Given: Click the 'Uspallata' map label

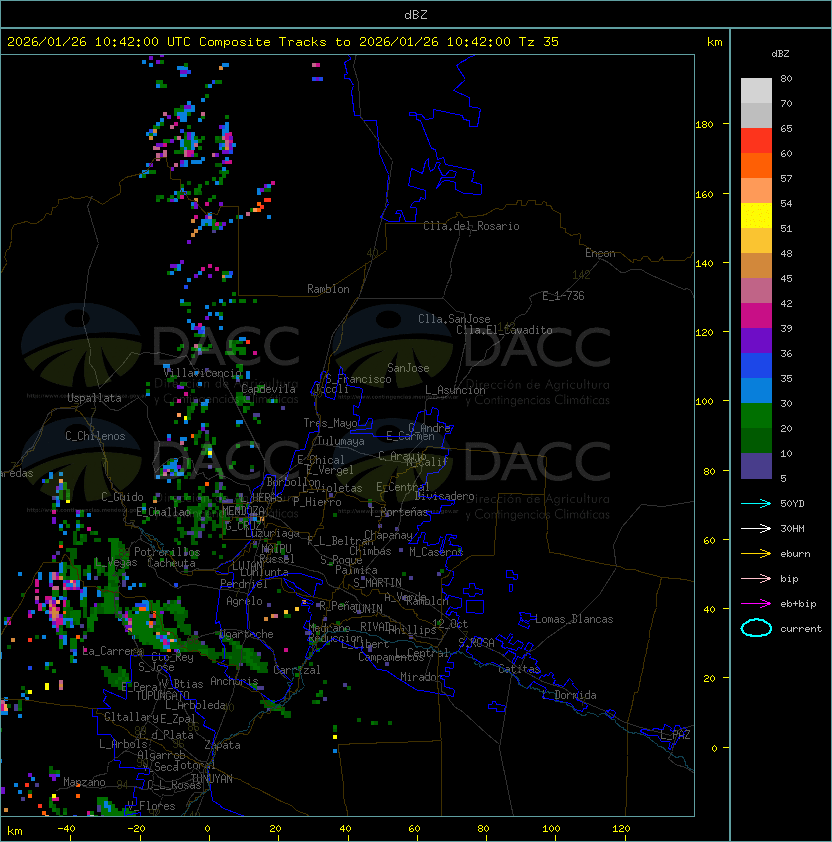Looking at the screenshot, I should [x=94, y=398].
